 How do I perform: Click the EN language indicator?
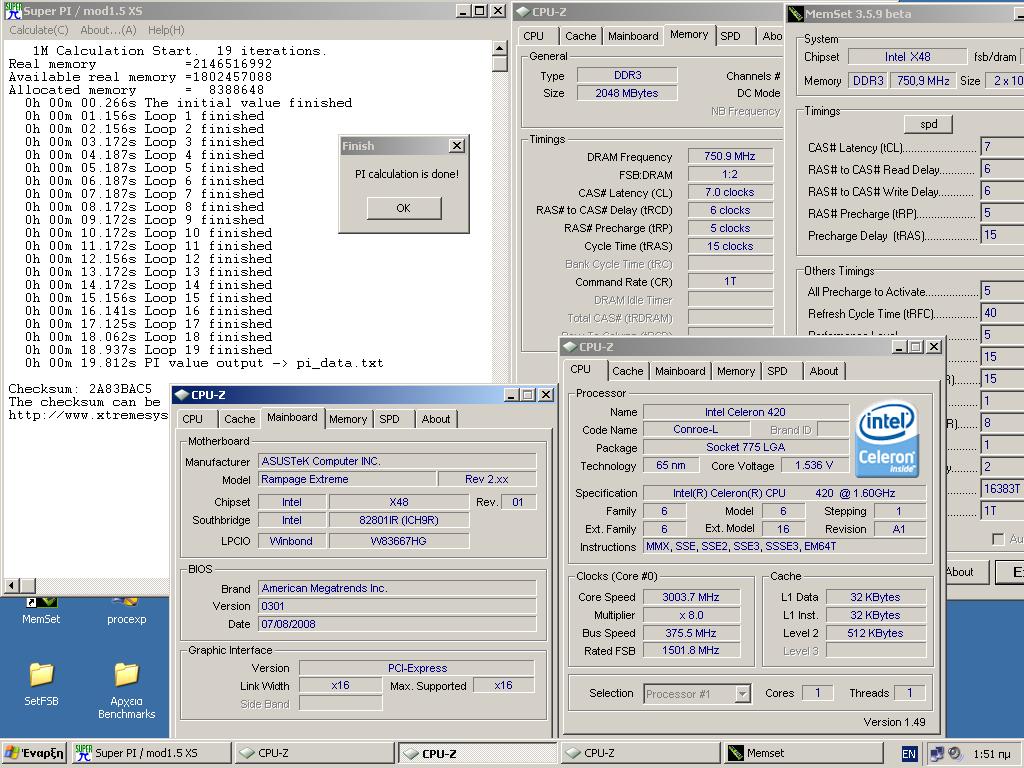pos(908,754)
